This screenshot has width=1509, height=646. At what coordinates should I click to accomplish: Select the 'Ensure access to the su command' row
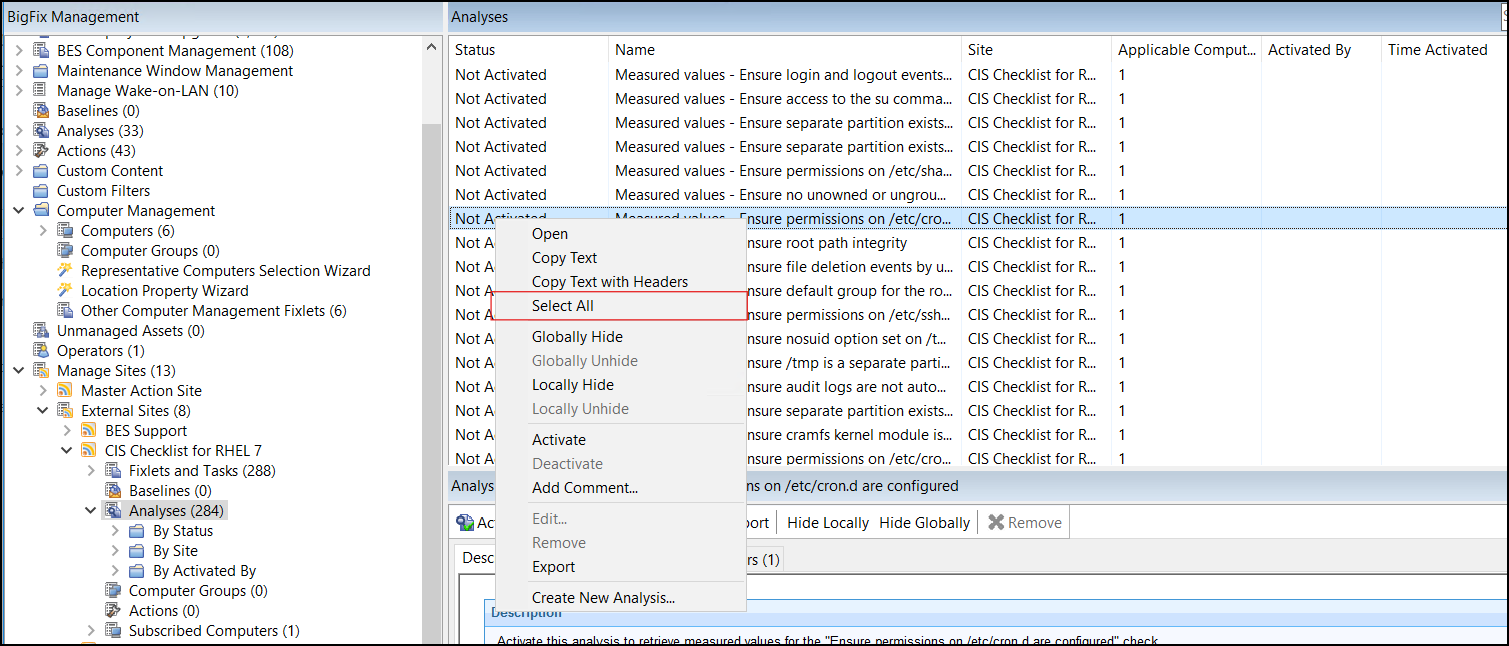[x=978, y=99]
